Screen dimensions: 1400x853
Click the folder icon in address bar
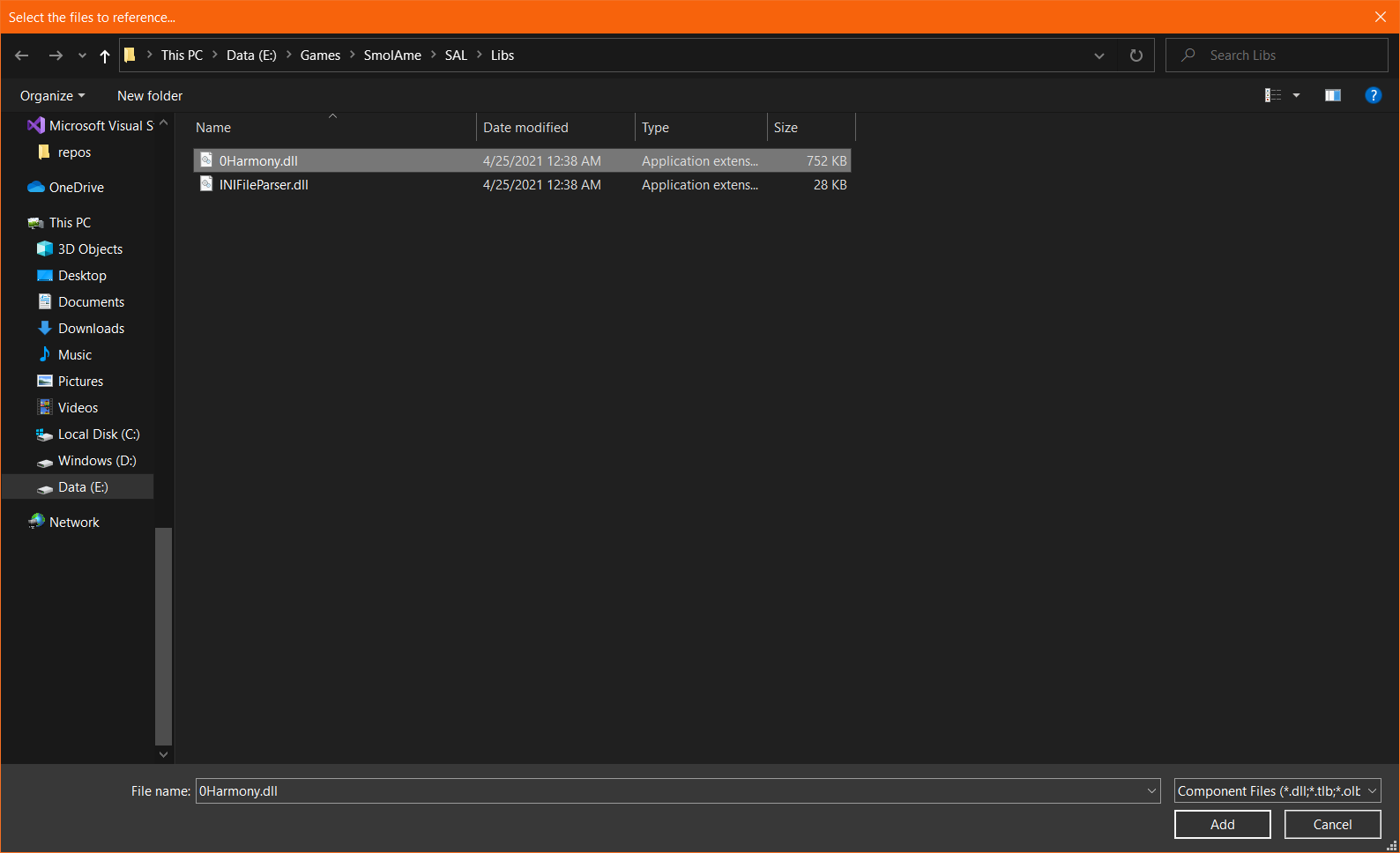pos(130,55)
